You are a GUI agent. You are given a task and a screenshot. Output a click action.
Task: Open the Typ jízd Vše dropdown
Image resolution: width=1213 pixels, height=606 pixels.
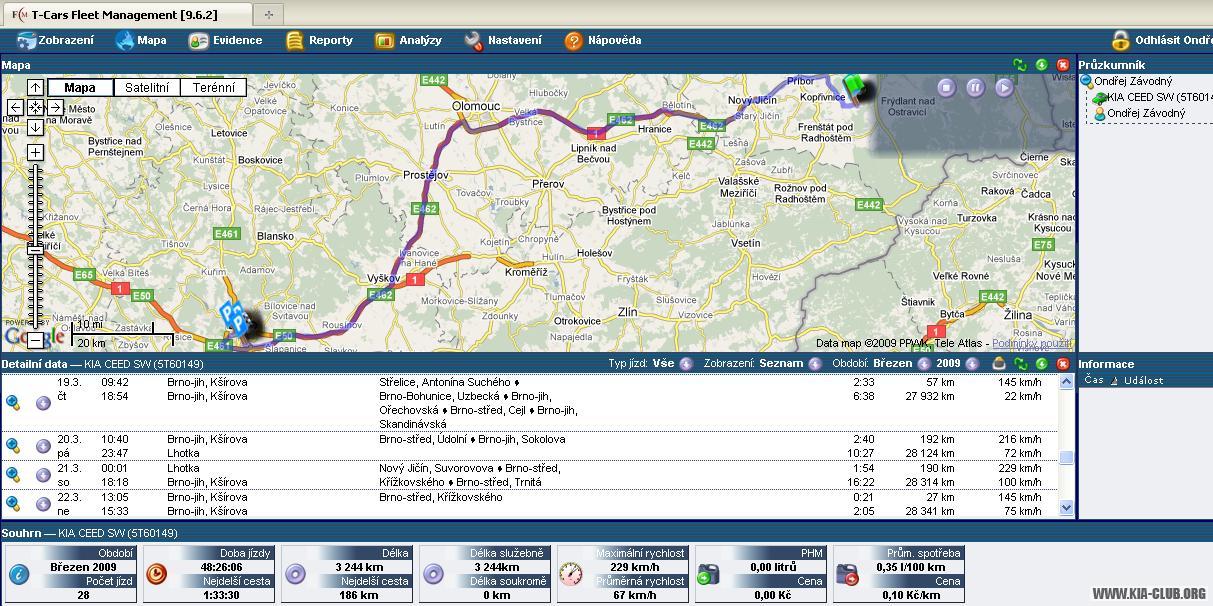(686, 364)
